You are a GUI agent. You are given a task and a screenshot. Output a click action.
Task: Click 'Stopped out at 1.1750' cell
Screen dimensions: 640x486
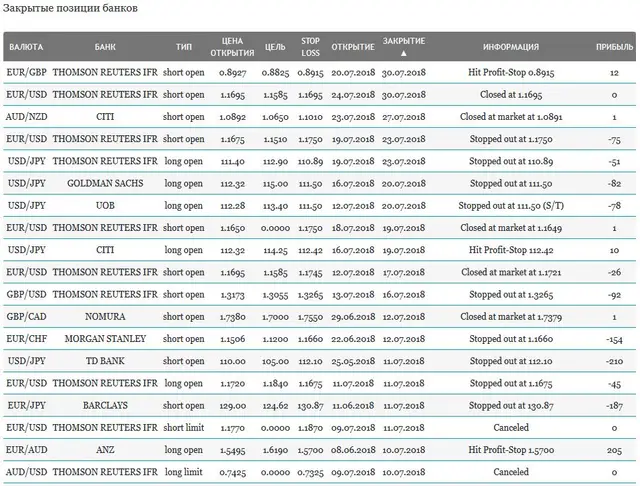tap(511, 139)
